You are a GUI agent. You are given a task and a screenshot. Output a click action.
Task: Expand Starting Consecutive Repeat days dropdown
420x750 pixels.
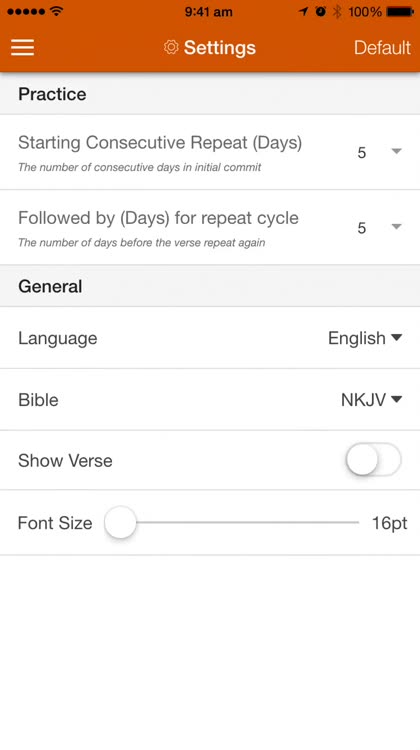point(379,152)
